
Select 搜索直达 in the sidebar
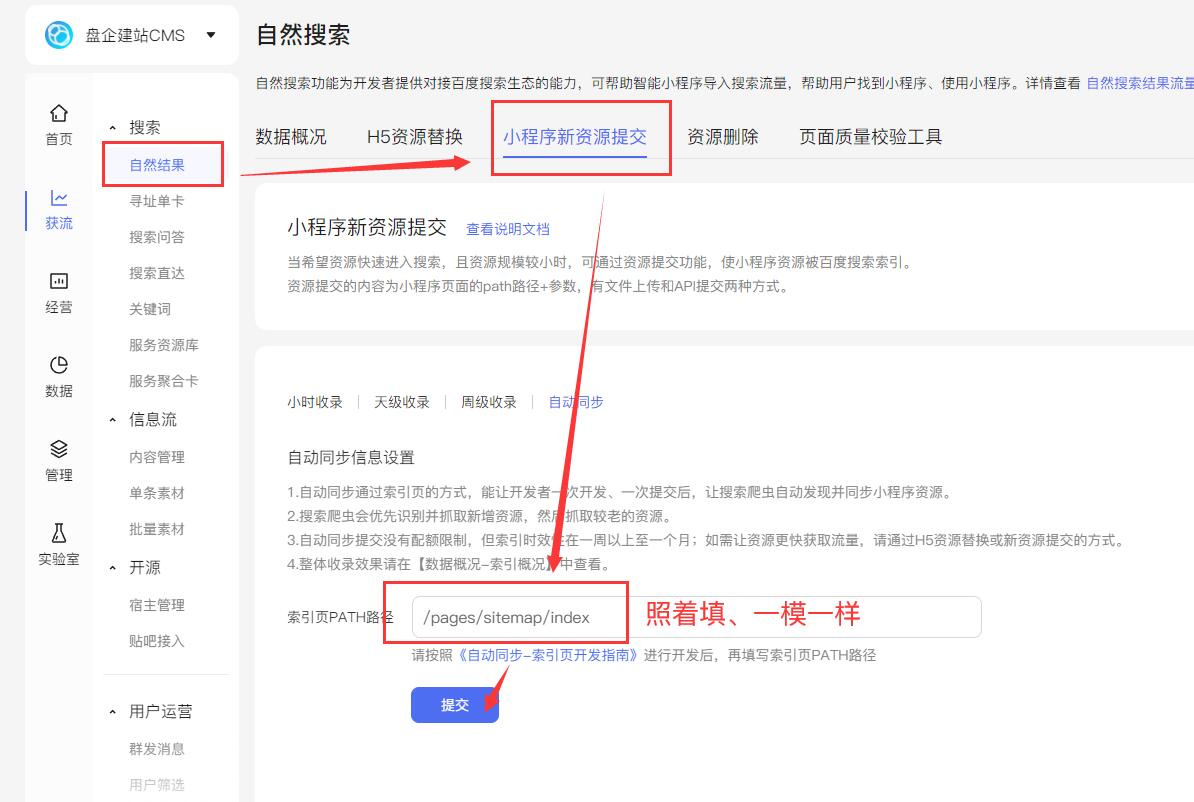pyautogui.click(x=157, y=273)
